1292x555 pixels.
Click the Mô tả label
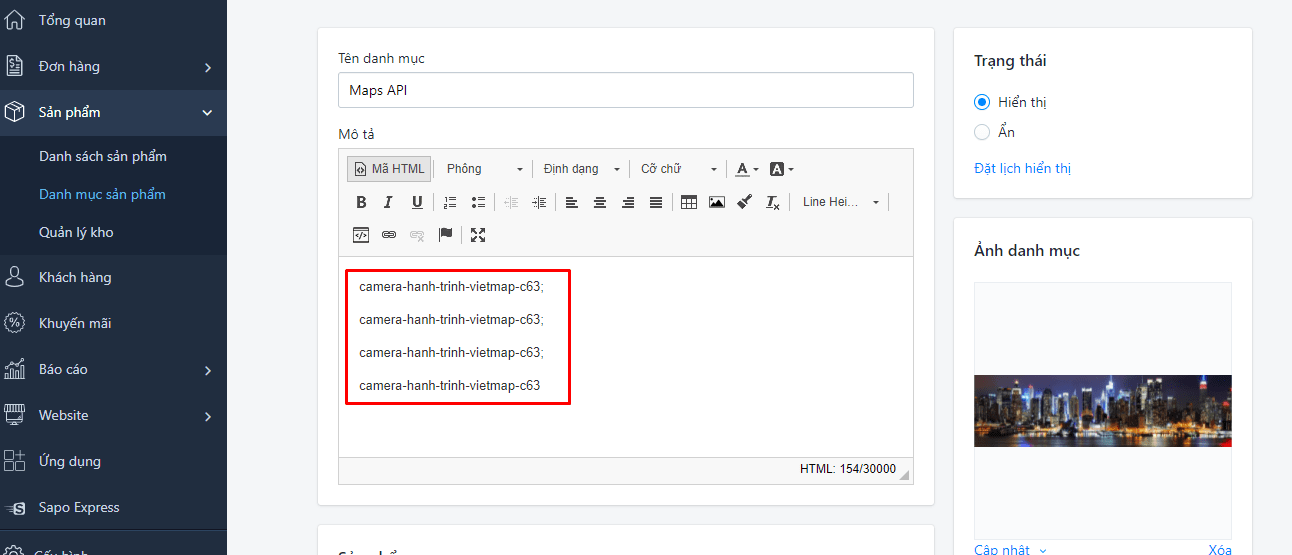click(356, 134)
